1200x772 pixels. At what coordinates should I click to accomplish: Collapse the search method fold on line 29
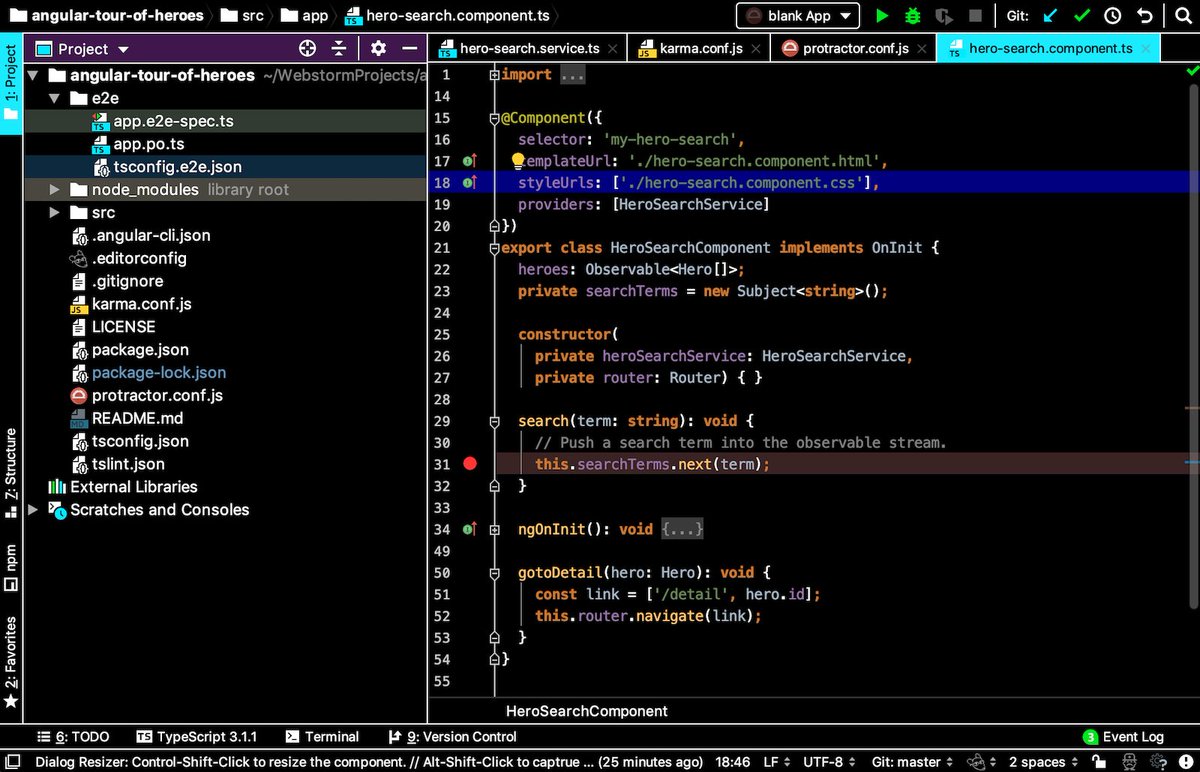point(494,421)
